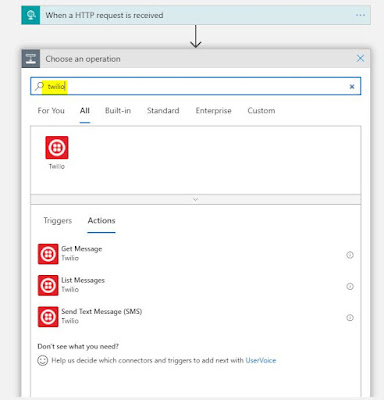Viewport: 384px width, 400px height.
Task: Click the Twilio label under connector tile
Action: pyautogui.click(x=57, y=166)
